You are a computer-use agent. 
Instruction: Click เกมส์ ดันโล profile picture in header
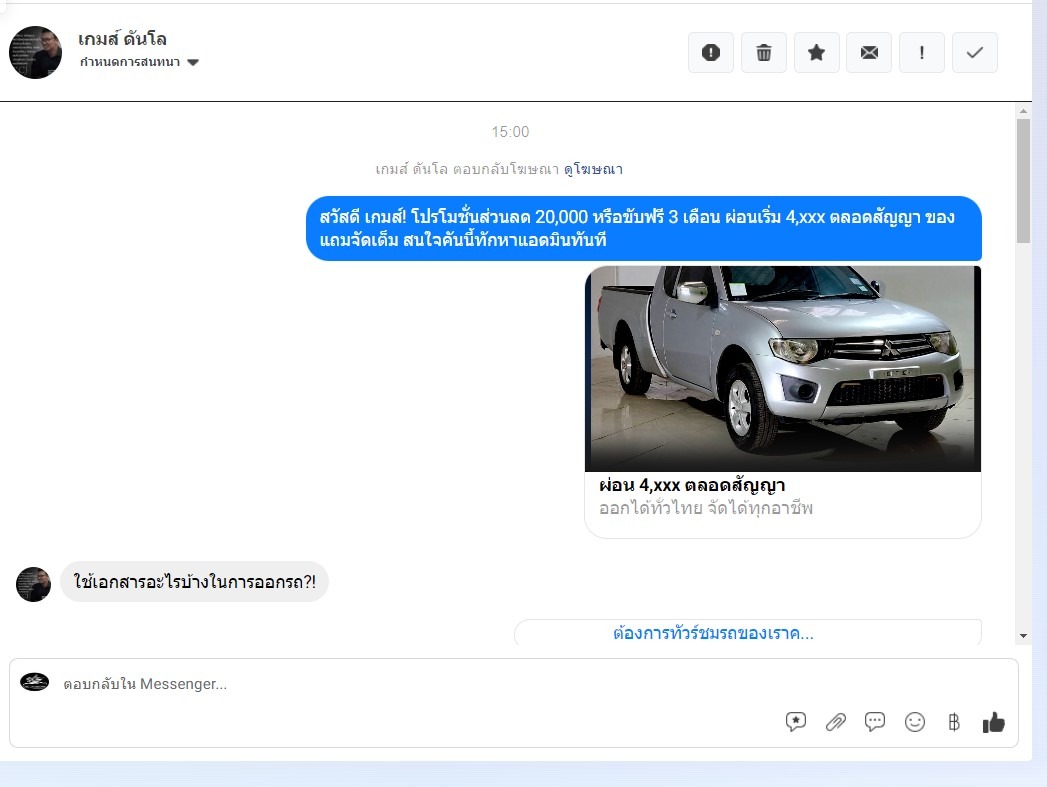(35, 52)
